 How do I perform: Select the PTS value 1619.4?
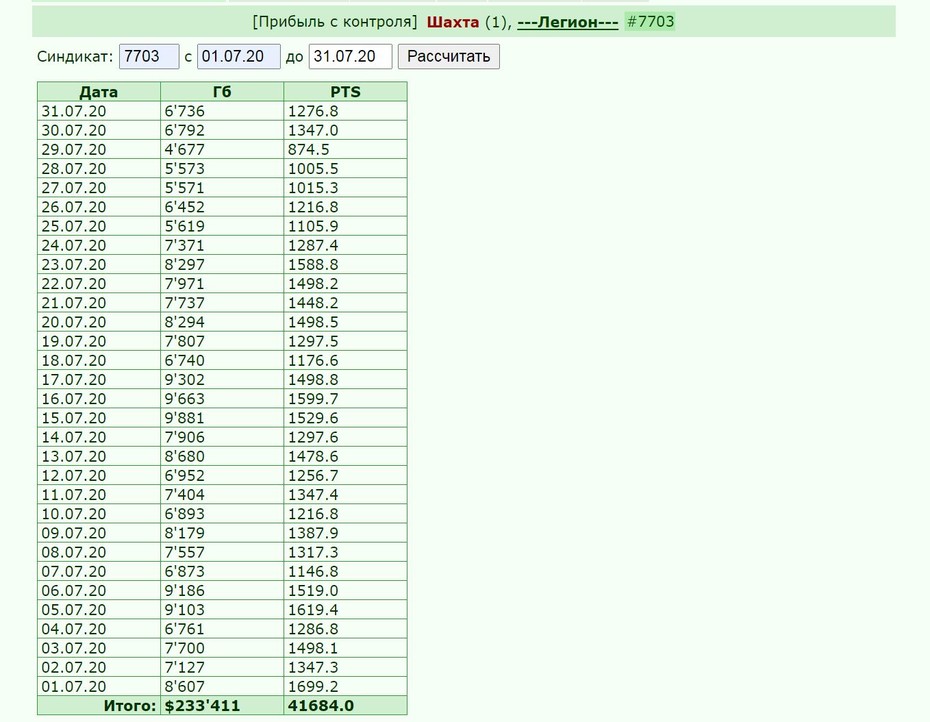point(313,610)
